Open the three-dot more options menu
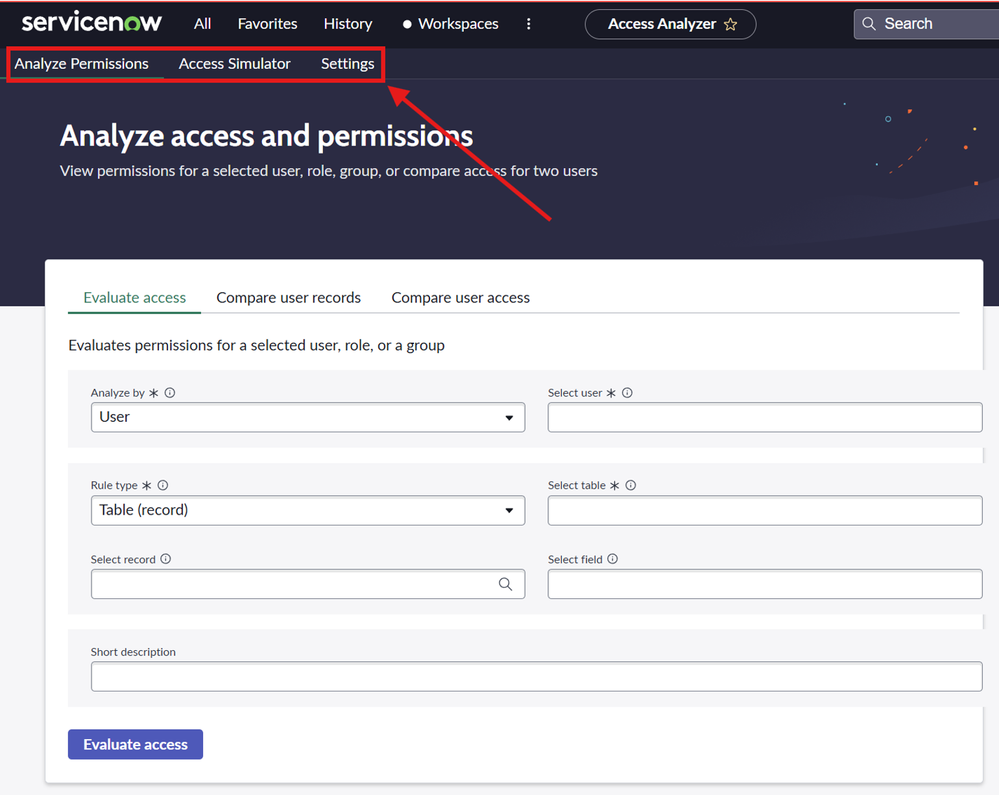 (529, 24)
